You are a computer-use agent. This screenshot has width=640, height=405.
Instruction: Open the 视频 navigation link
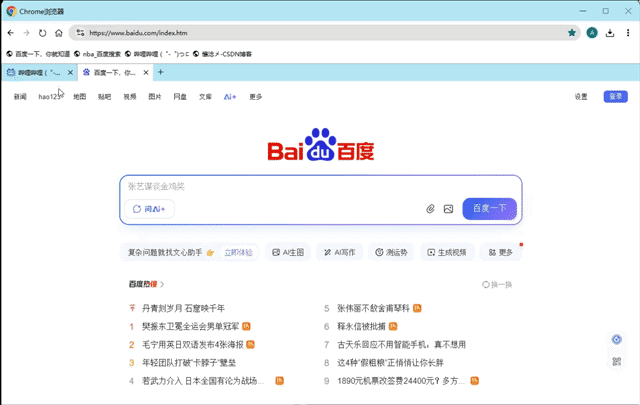[130, 97]
